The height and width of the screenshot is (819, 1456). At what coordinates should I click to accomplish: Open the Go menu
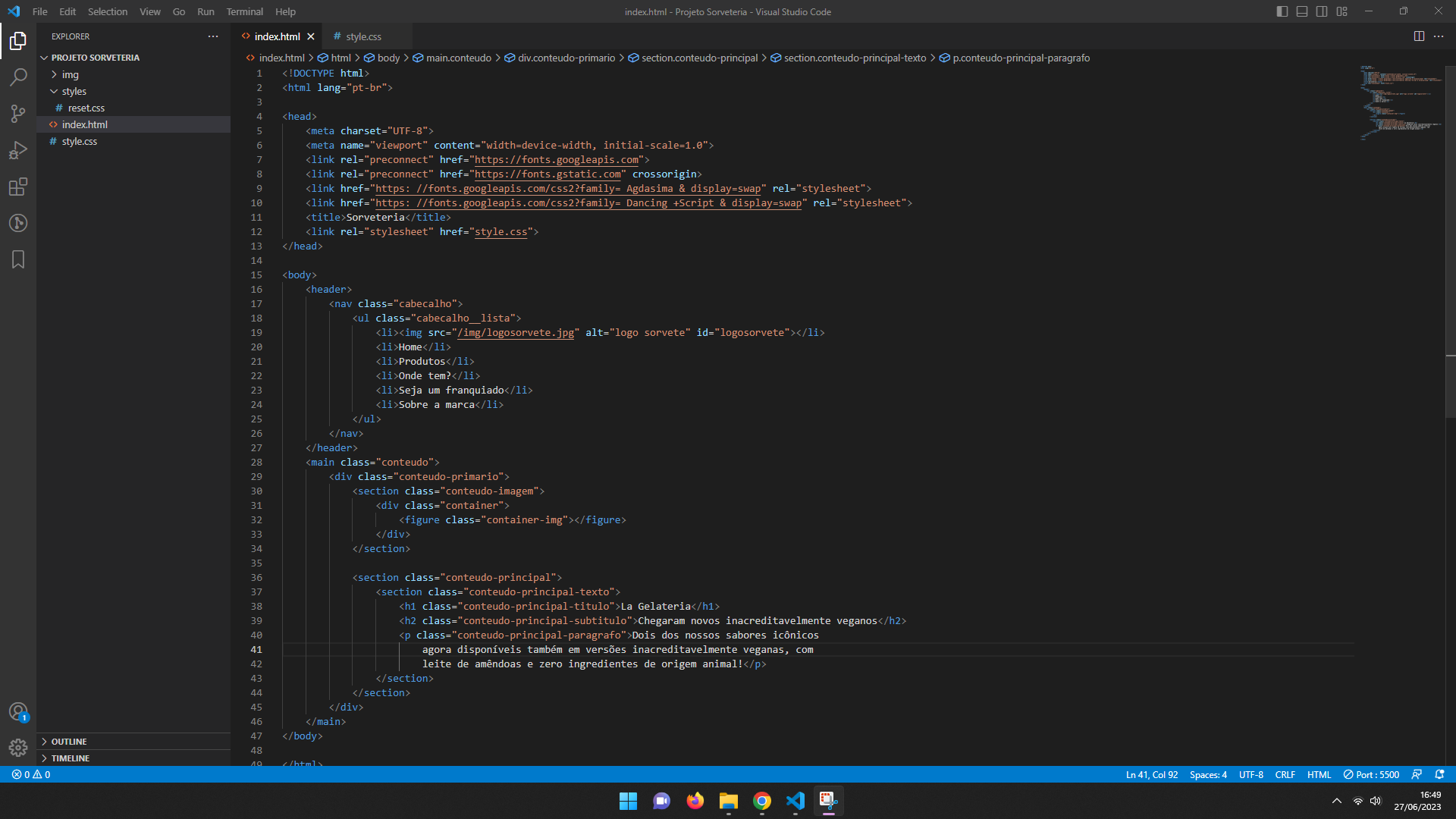pyautogui.click(x=179, y=11)
